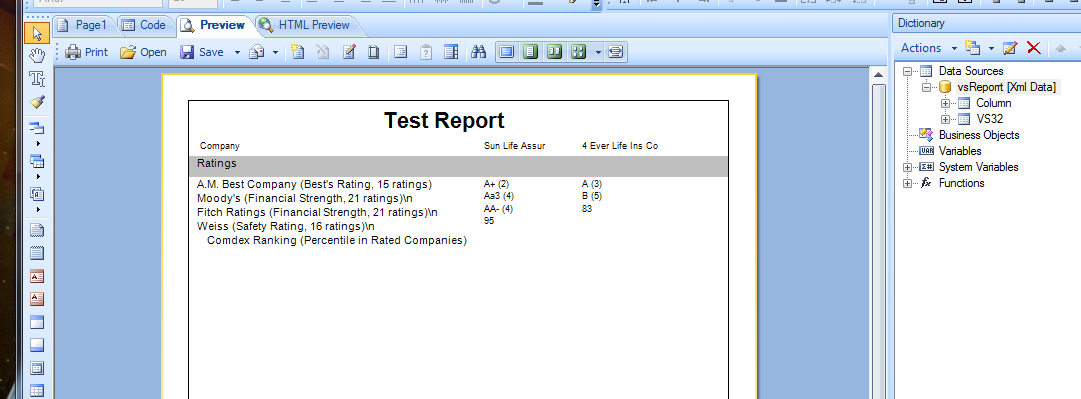Click the grayed Delete Page icon
The width and height of the screenshot is (1081, 399).
point(323,52)
